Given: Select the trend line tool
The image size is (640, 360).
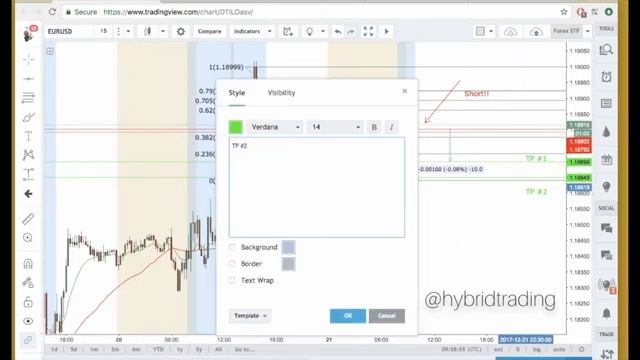Looking at the screenshot, I should (x=28, y=78).
